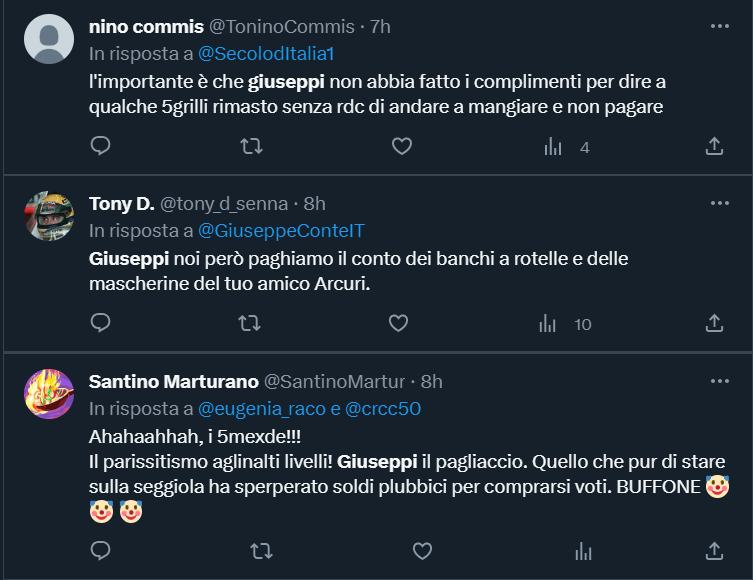Open more options for Tony D.'s tweet
This screenshot has width=753, height=580.
(719, 203)
